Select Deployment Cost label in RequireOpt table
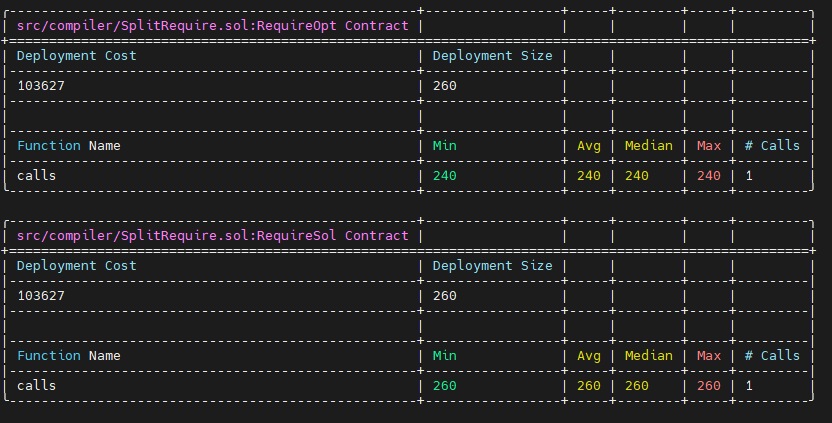Screen dimensions: 832x423 (76, 56)
